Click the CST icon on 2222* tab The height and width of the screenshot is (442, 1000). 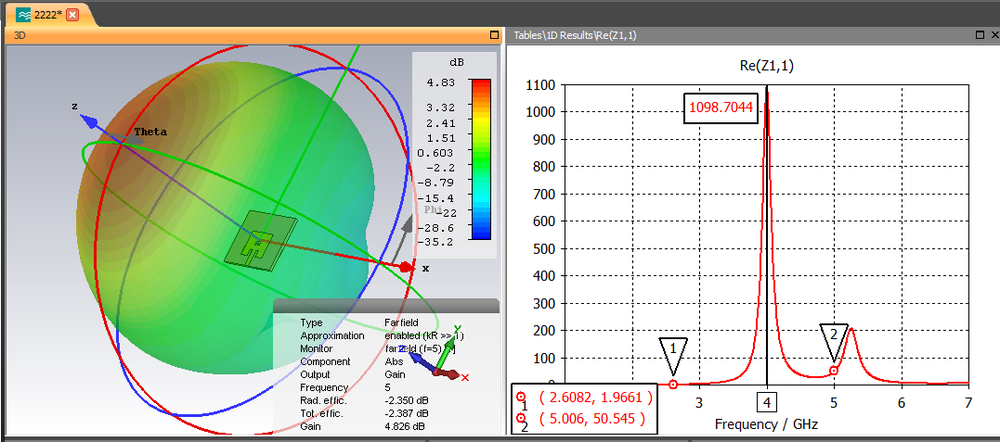point(24,15)
